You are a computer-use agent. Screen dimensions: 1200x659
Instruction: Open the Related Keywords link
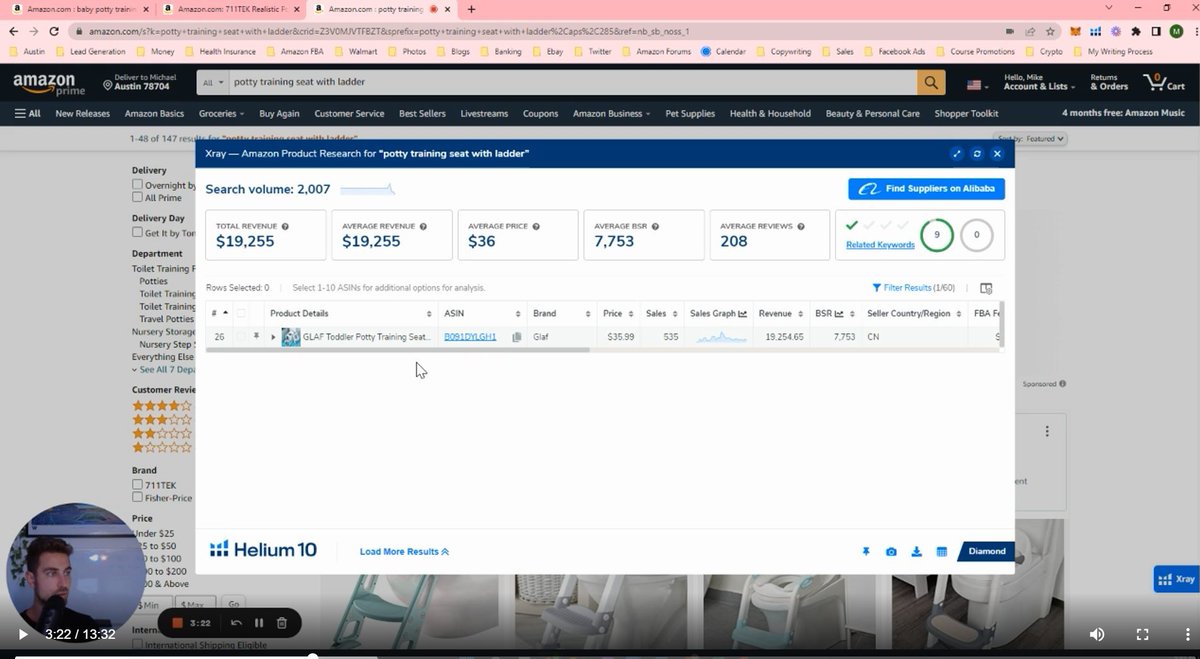(x=880, y=245)
